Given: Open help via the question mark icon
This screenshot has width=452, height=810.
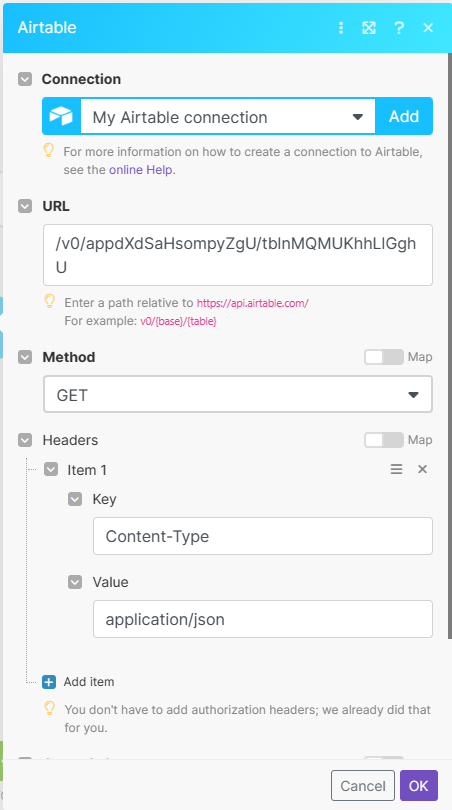Looking at the screenshot, I should 399,27.
